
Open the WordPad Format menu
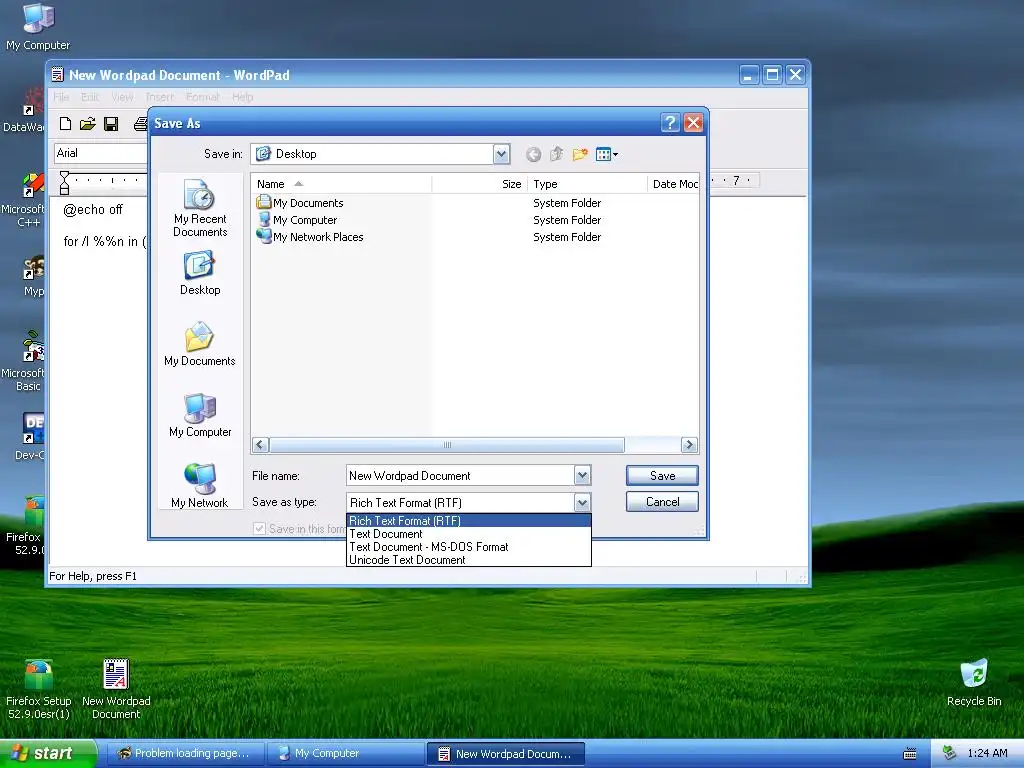202,97
